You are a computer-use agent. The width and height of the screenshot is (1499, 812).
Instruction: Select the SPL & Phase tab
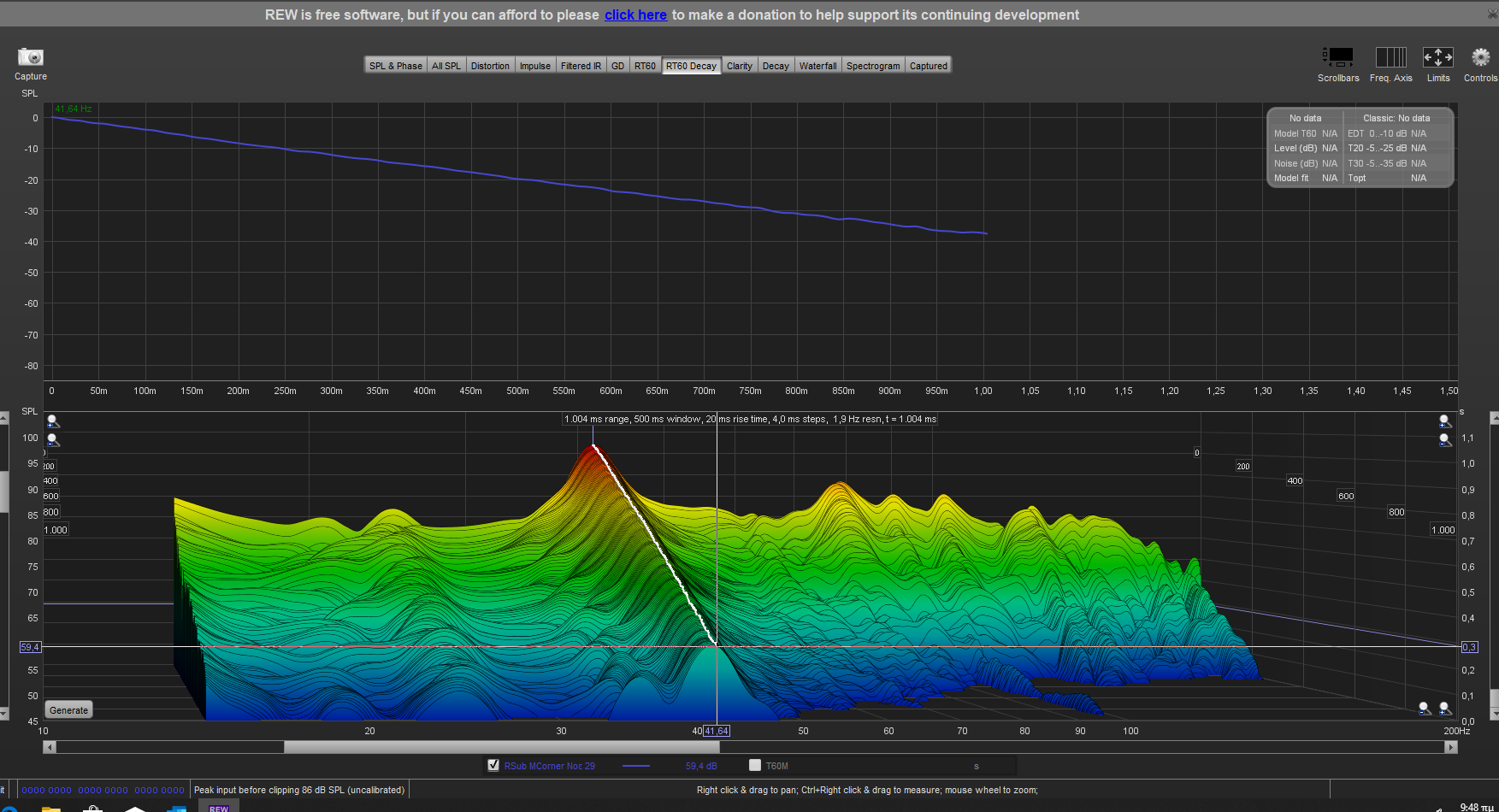click(395, 66)
